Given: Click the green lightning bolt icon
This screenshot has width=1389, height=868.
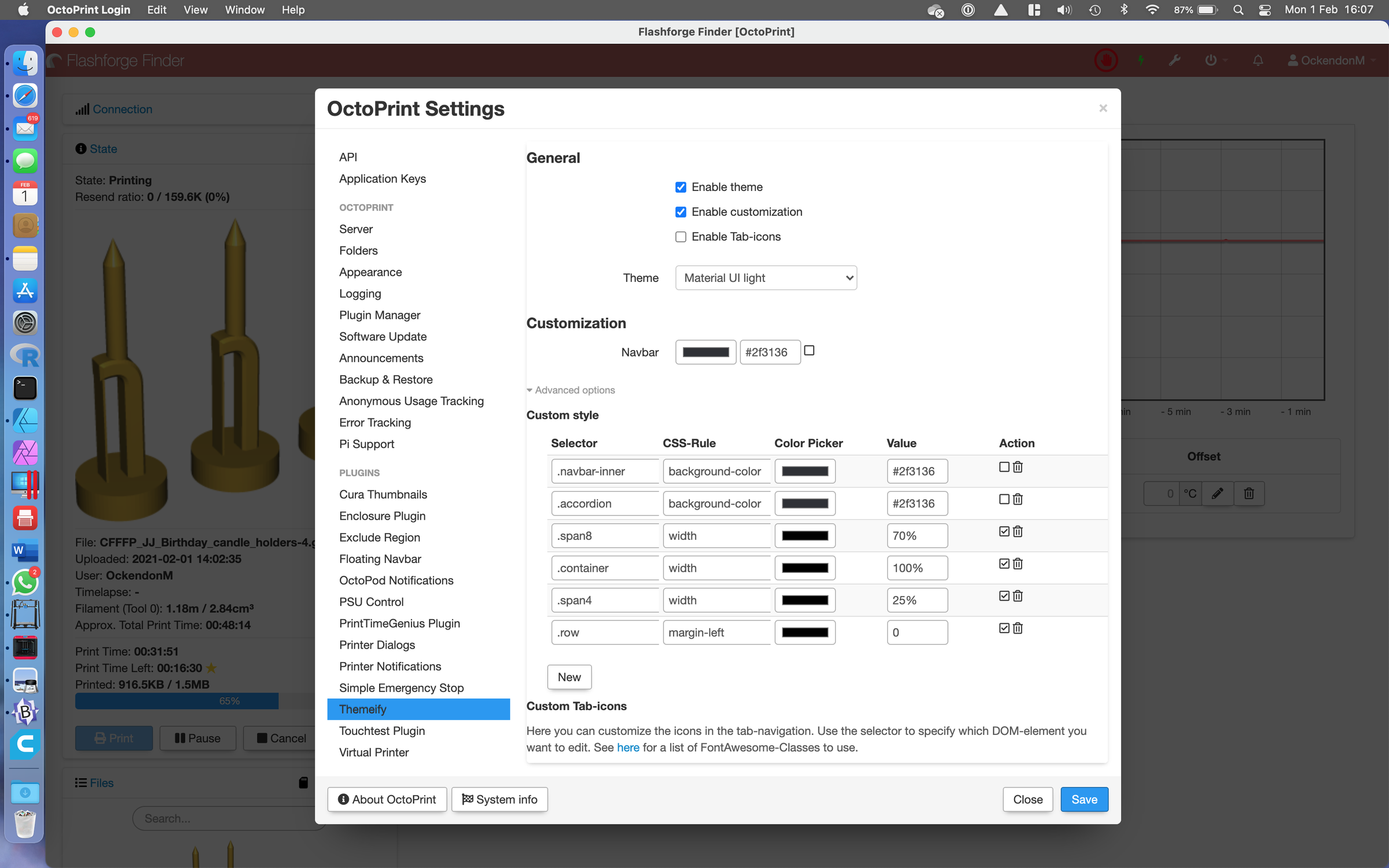Looking at the screenshot, I should click(x=1141, y=60).
